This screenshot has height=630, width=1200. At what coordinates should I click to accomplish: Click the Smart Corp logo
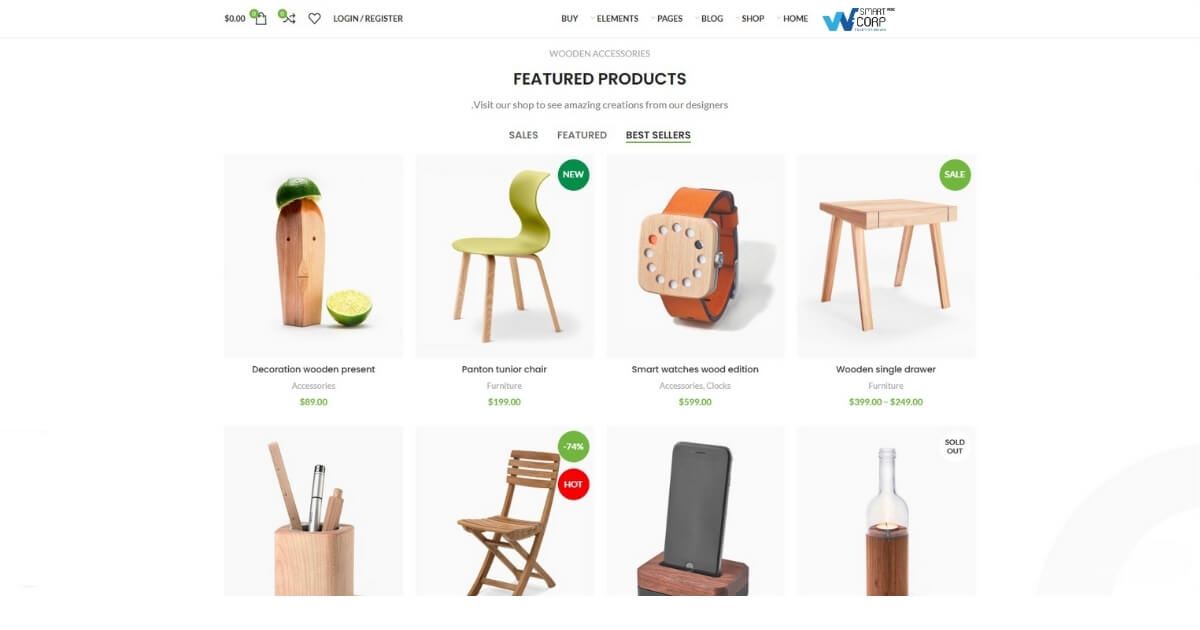pos(858,19)
